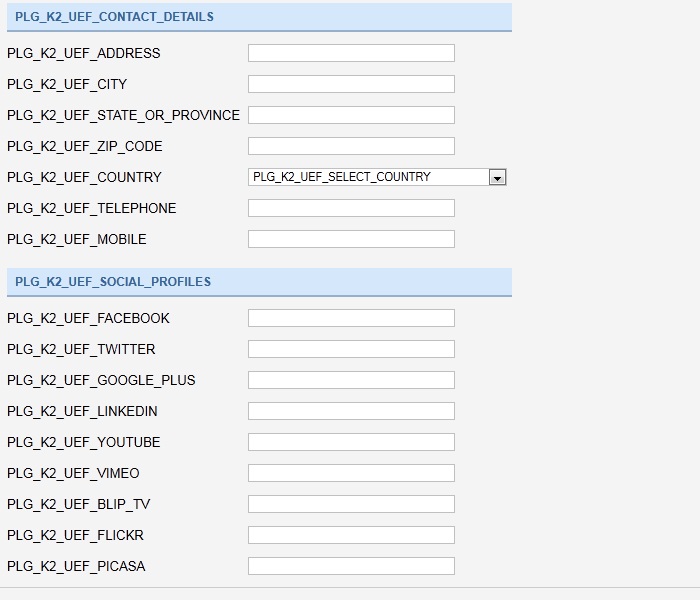The image size is (700, 600).
Task: Click the PLG_K2_UEF_ZIP_CODE input
Action: 351,146
